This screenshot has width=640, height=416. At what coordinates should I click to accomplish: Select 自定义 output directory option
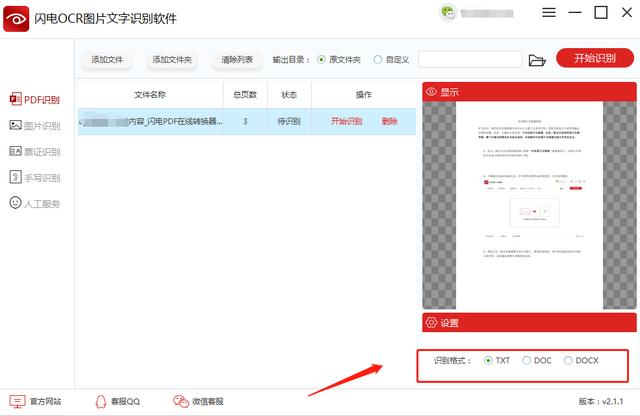[391, 60]
